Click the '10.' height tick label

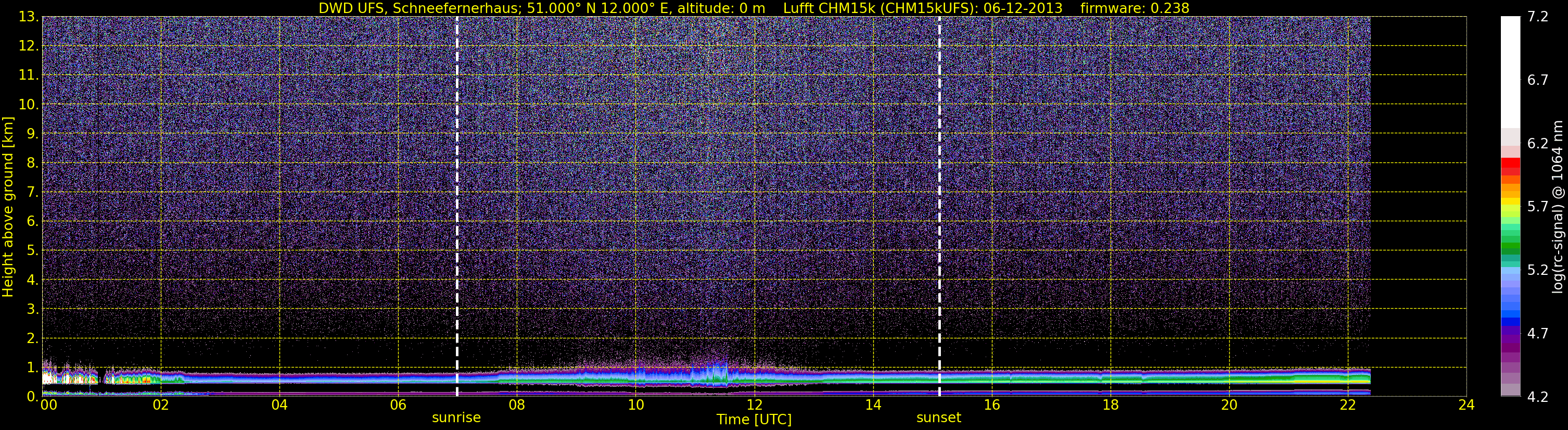[29, 104]
